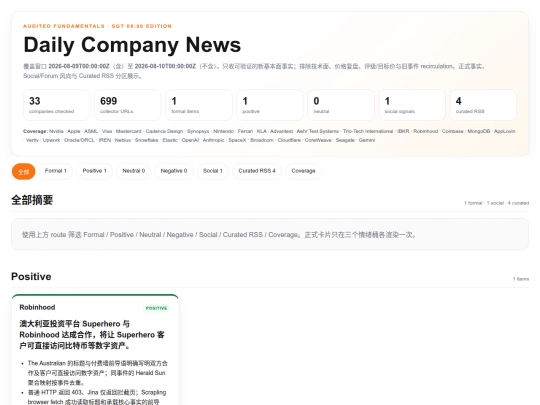Screen dimensions: 540x405
Task: Select the Neutral 0 filter
Action: [134, 171]
